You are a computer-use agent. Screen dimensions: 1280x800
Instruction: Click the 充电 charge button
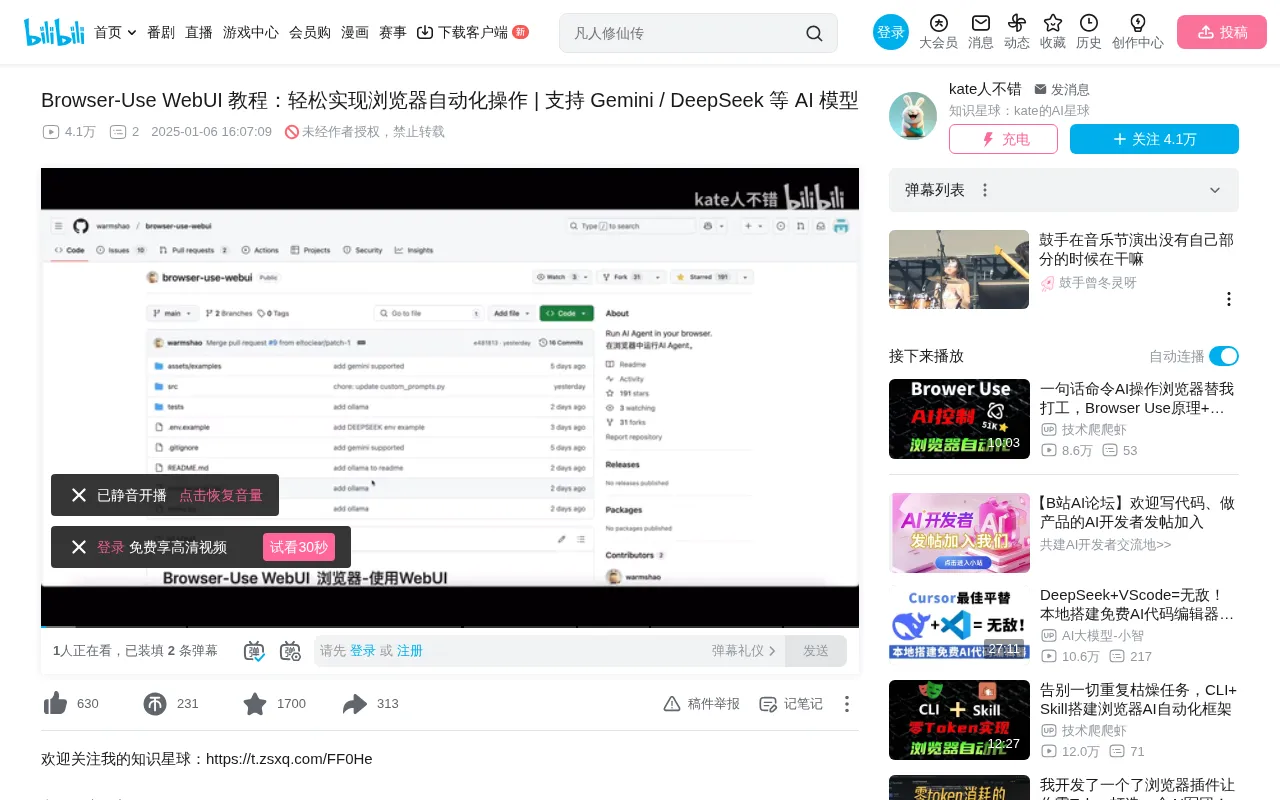(x=1003, y=139)
